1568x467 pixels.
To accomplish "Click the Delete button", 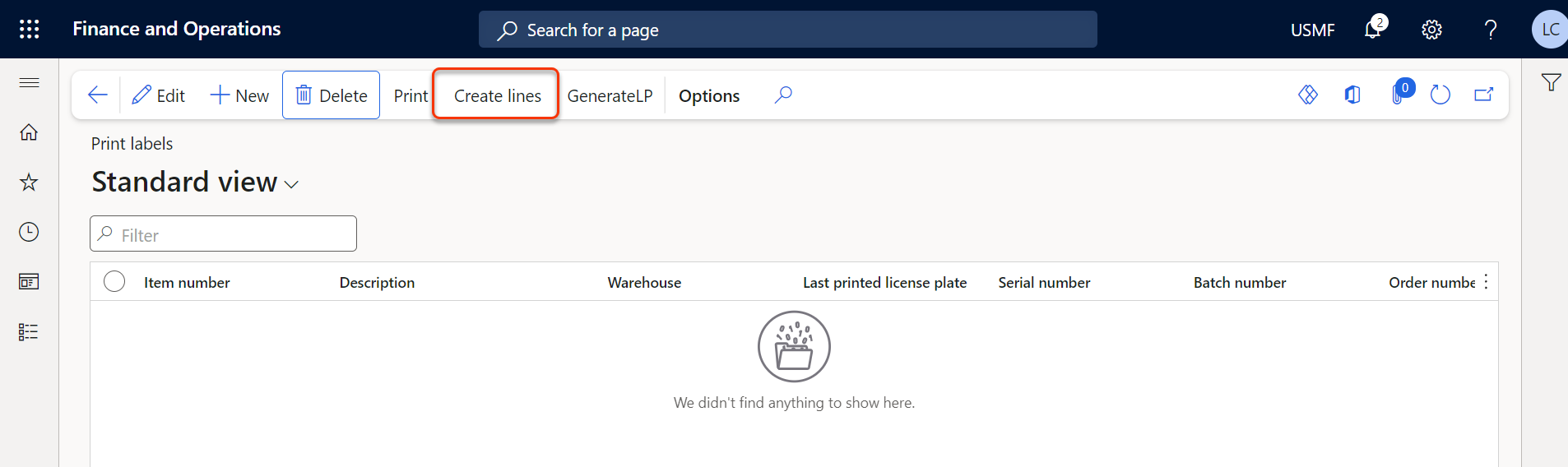I will click(331, 96).
